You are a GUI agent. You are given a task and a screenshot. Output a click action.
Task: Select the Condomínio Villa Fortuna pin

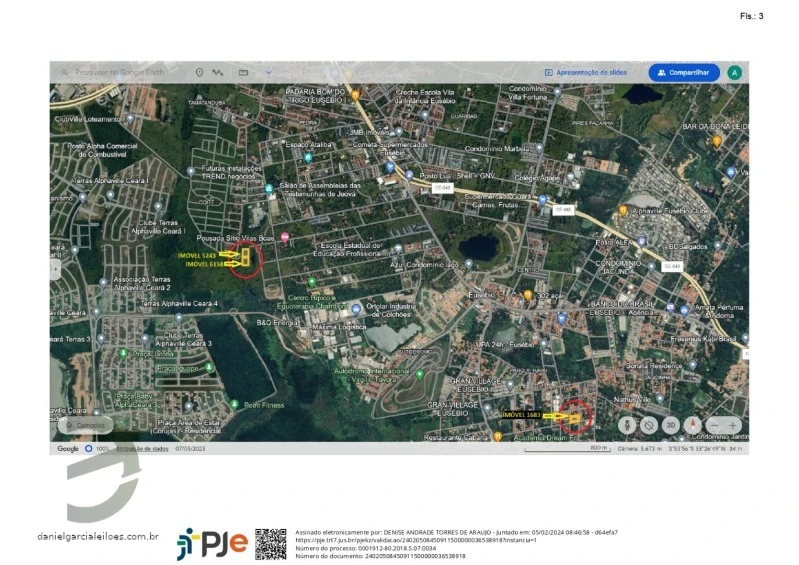coord(557,92)
